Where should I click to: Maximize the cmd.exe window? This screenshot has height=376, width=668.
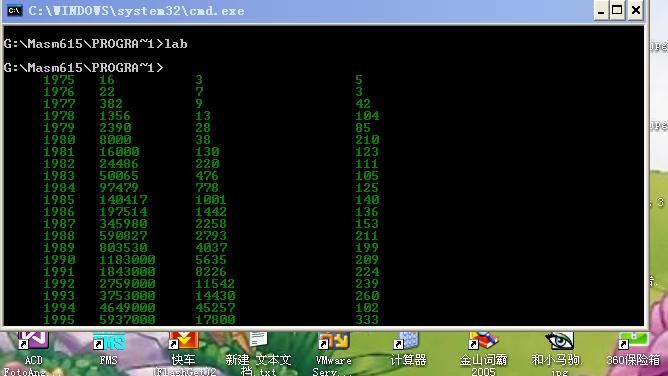point(617,11)
